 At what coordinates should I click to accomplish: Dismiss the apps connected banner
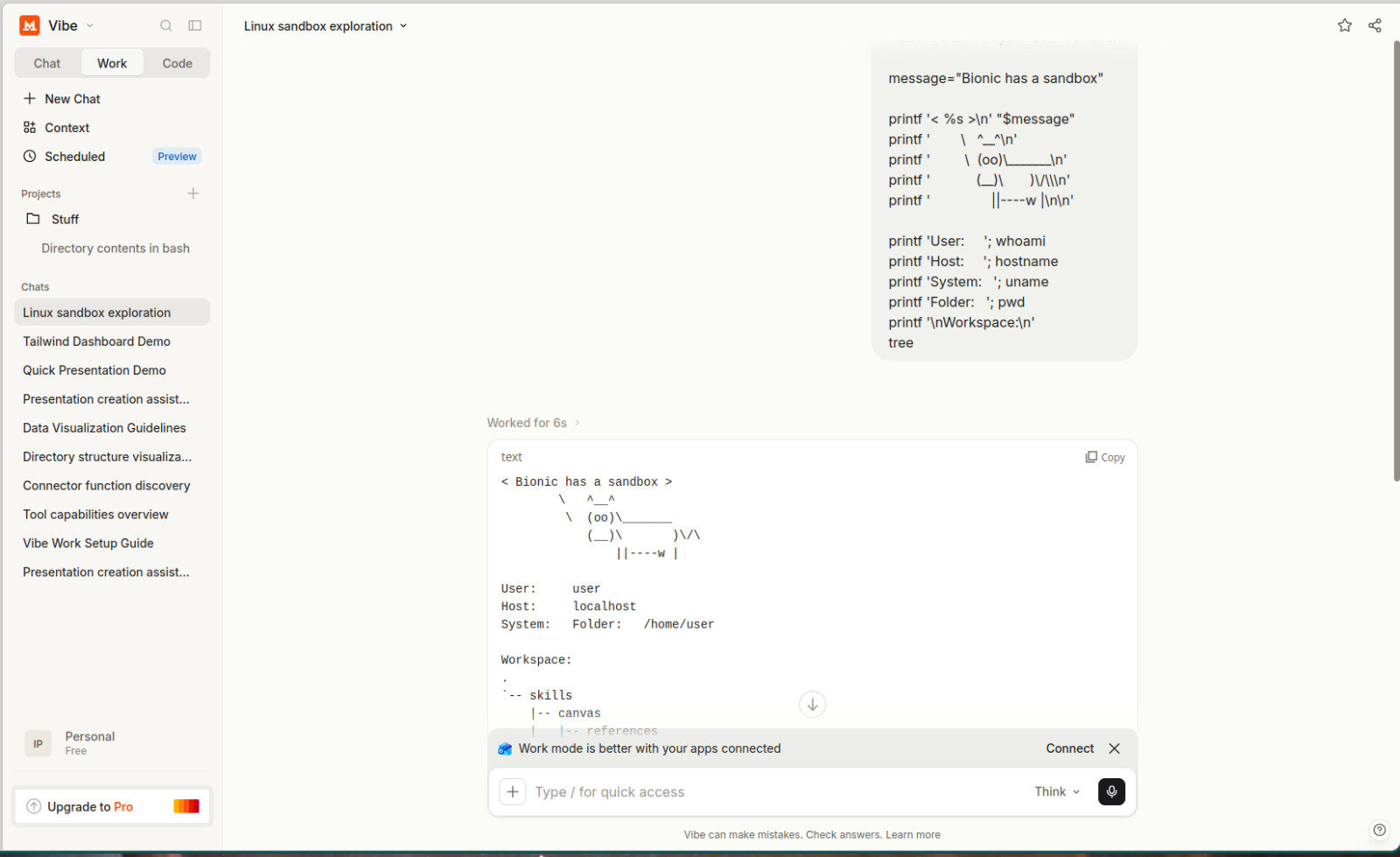pos(1114,748)
